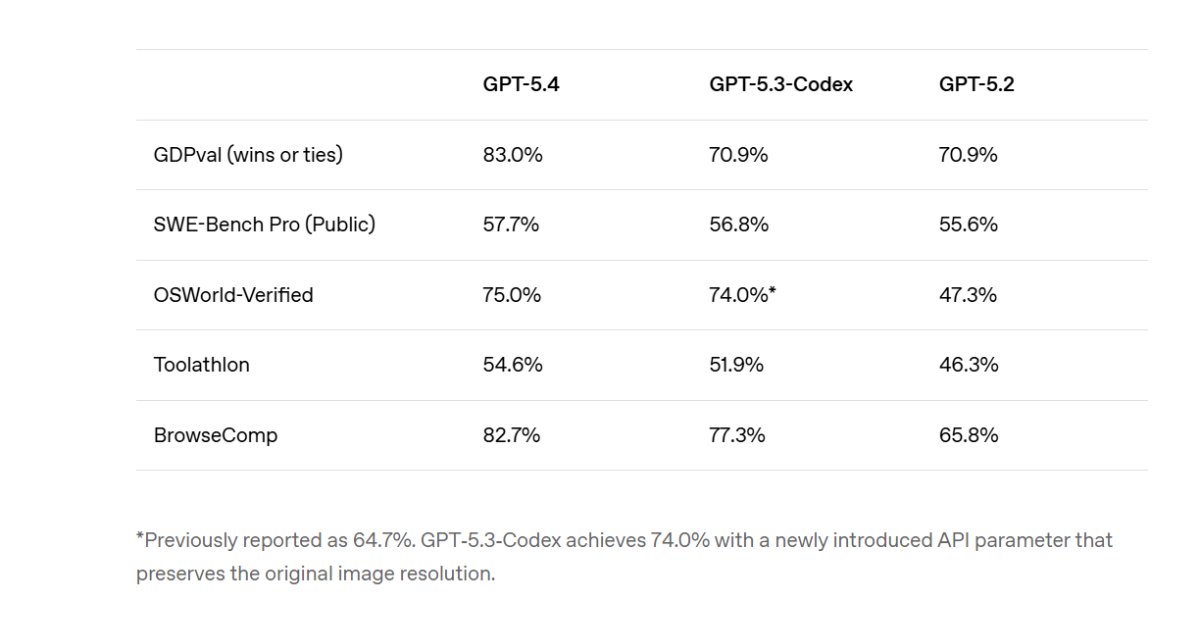Viewport: 1200px width, 631px height.
Task: Click the 82.7% BrowseComp score
Action: [512, 435]
